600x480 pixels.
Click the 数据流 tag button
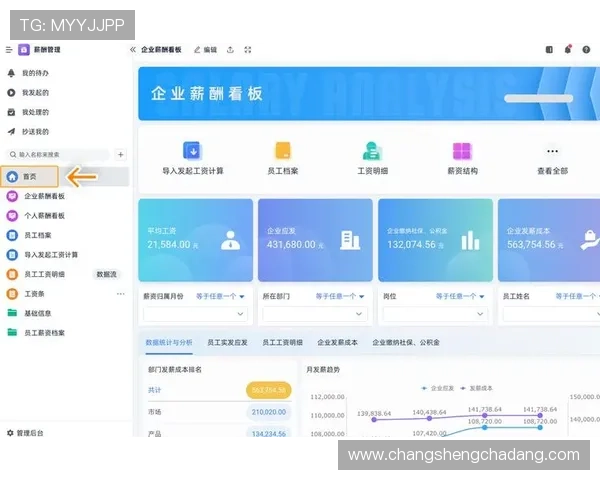pos(106,274)
